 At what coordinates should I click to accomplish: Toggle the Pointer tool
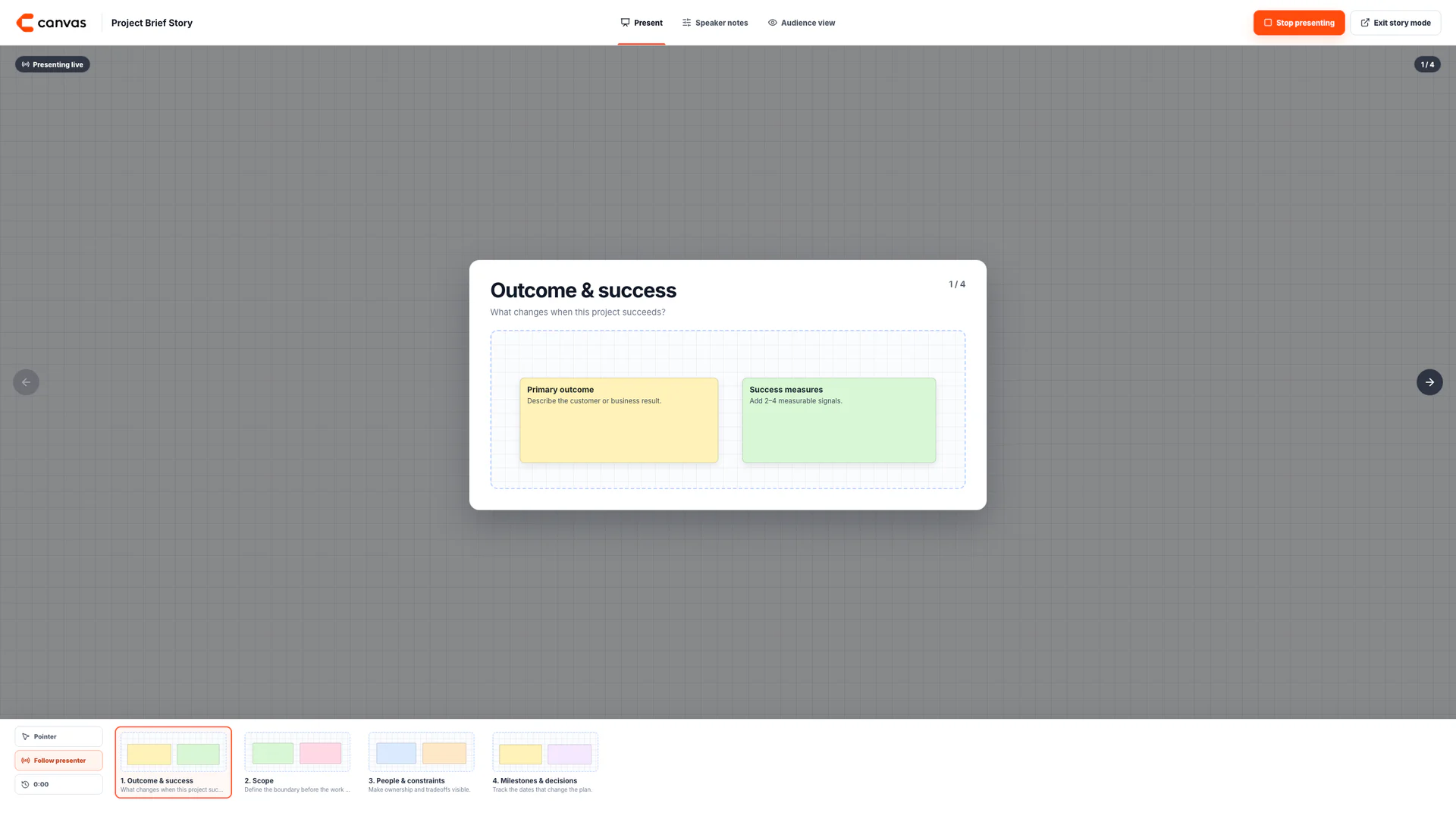(x=58, y=736)
